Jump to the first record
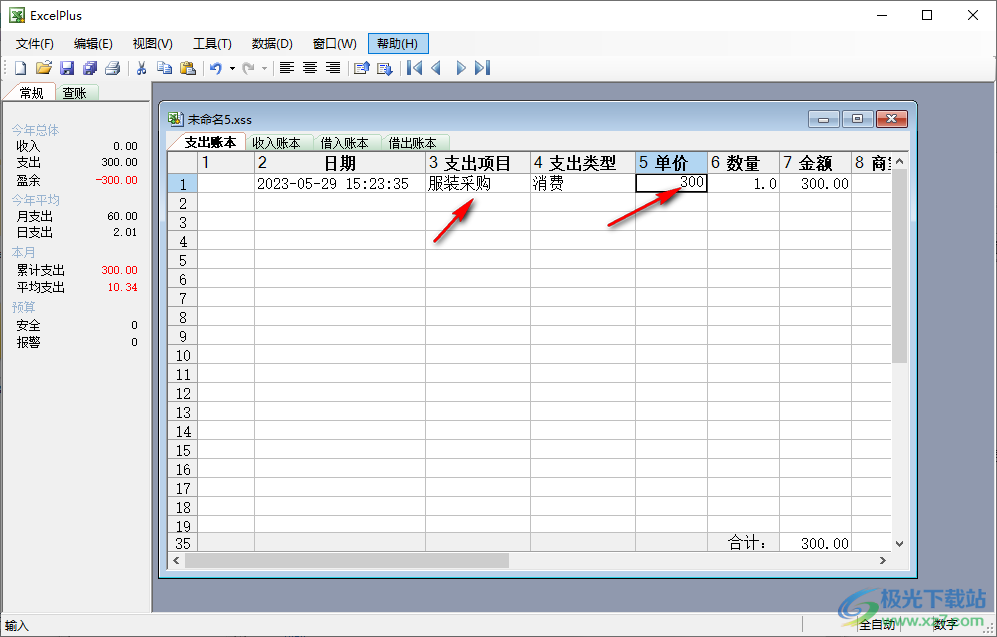 415,68
